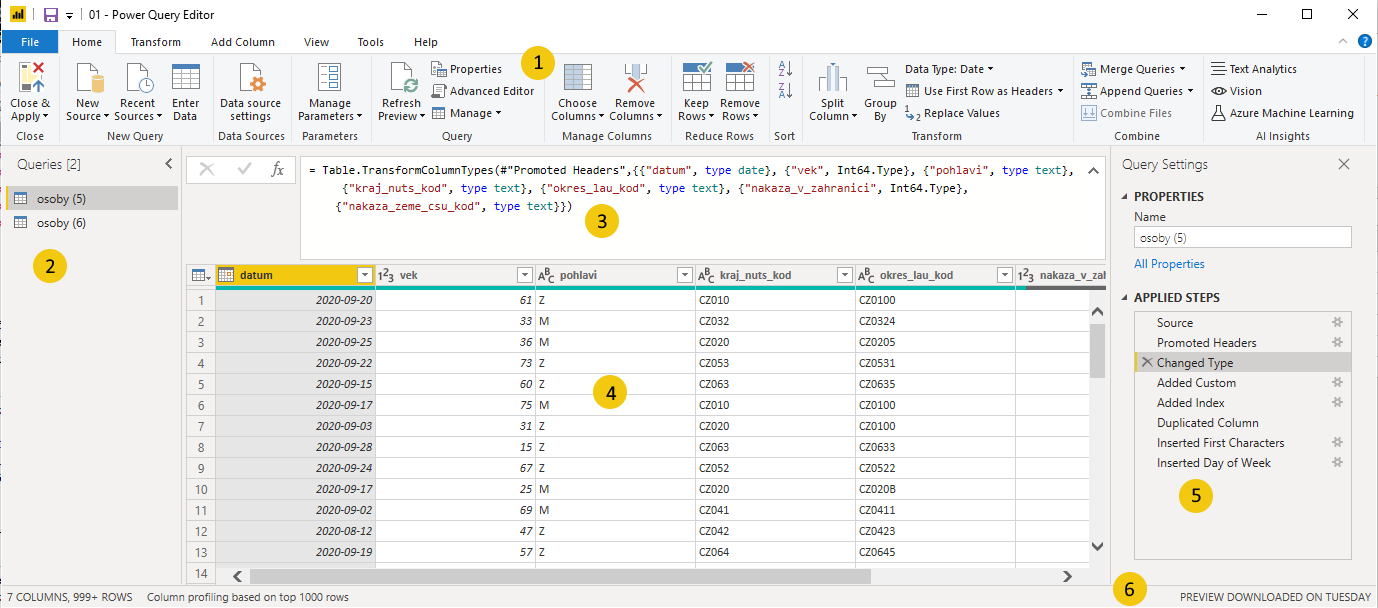Click the All Properties link

[1169, 264]
